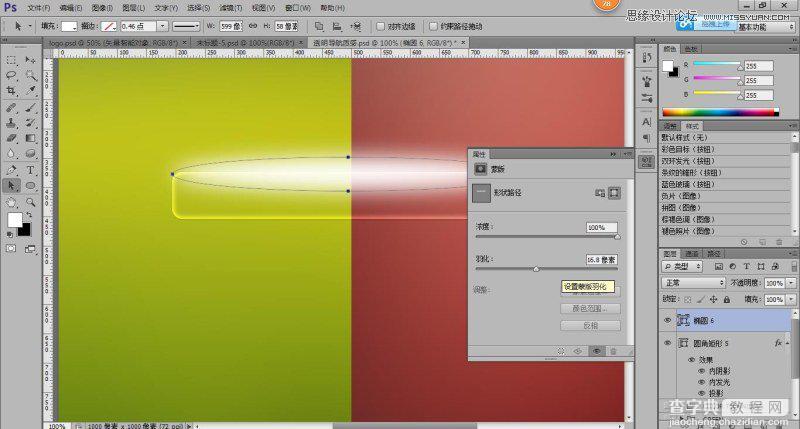Click the 羽化 feather slider handle
Image resolution: width=800 pixels, height=429 pixels.
point(536,269)
